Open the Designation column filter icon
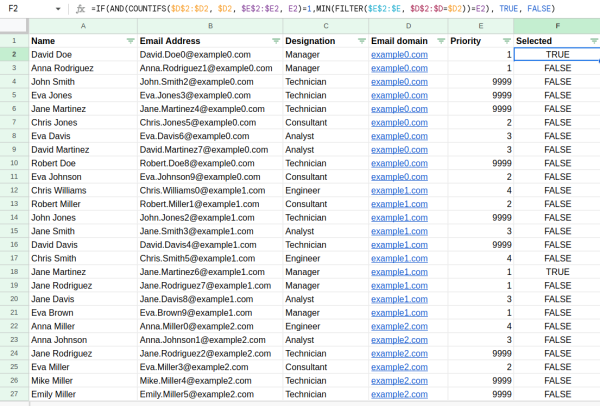The width and height of the screenshot is (600, 406). [362, 41]
